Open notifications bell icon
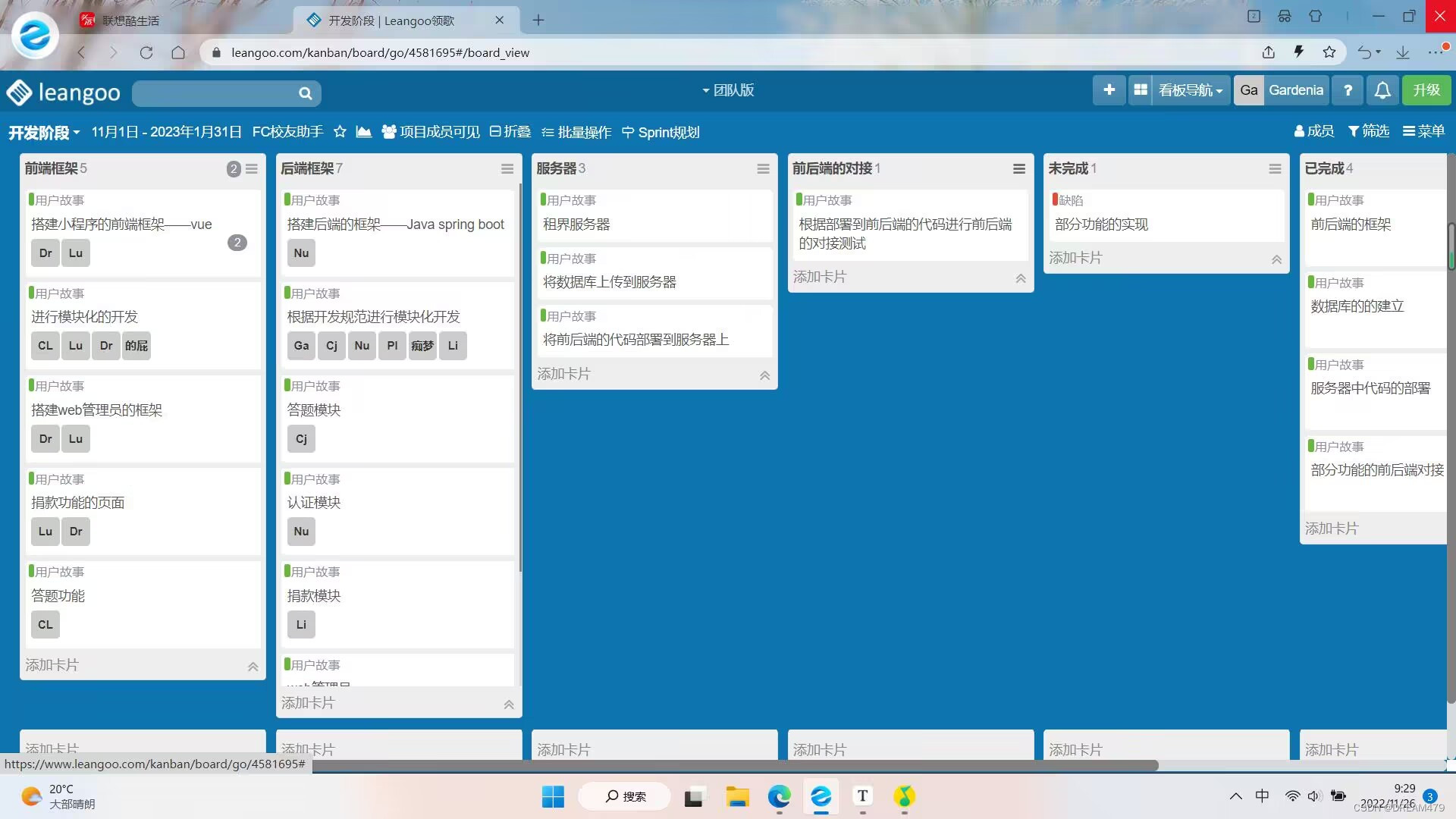1456x819 pixels. [1382, 90]
